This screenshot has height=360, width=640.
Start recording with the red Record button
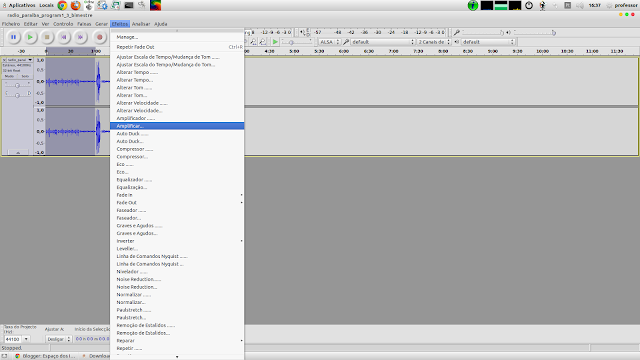click(x=99, y=37)
